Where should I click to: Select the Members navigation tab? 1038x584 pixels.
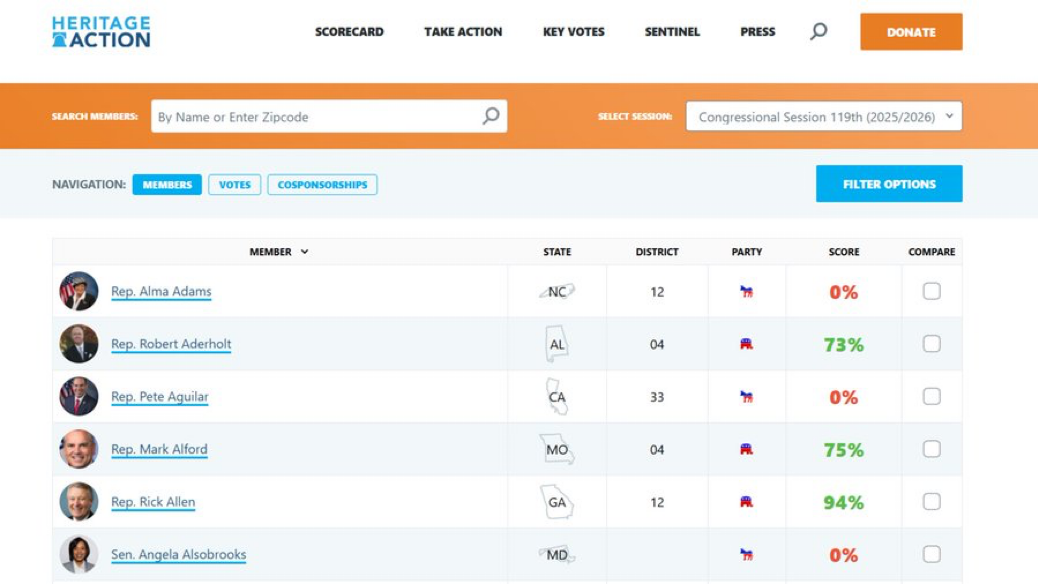click(167, 185)
